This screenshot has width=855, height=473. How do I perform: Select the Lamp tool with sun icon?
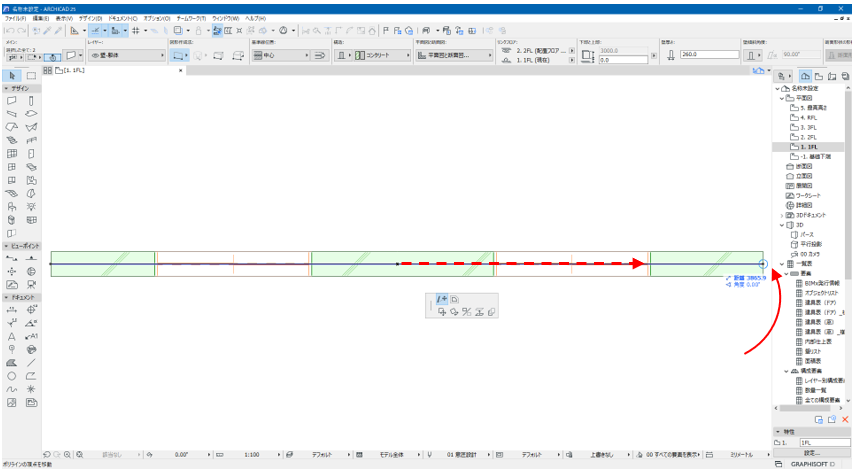(x=31, y=207)
